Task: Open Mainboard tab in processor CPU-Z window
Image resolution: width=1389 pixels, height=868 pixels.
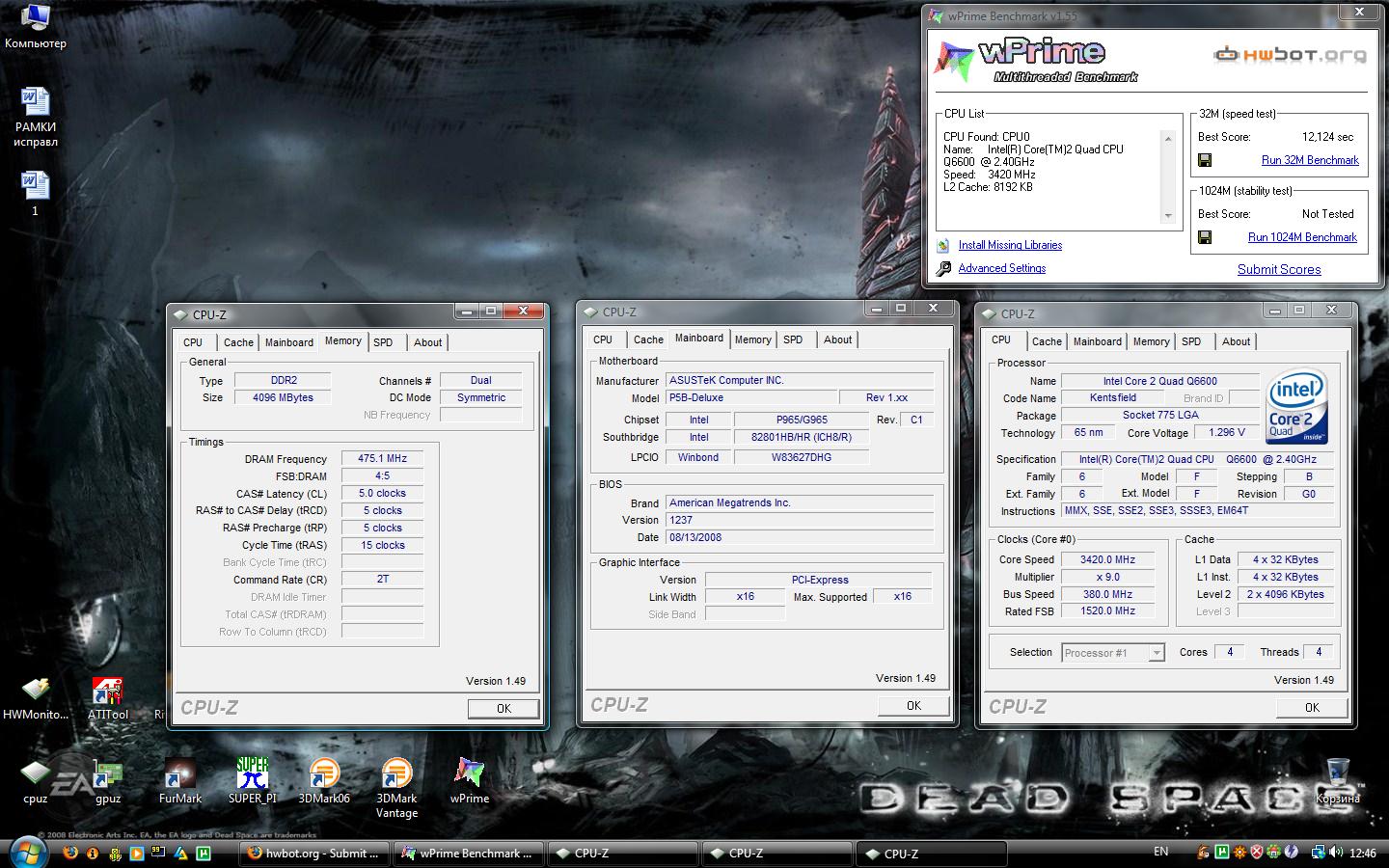Action: [x=1098, y=341]
